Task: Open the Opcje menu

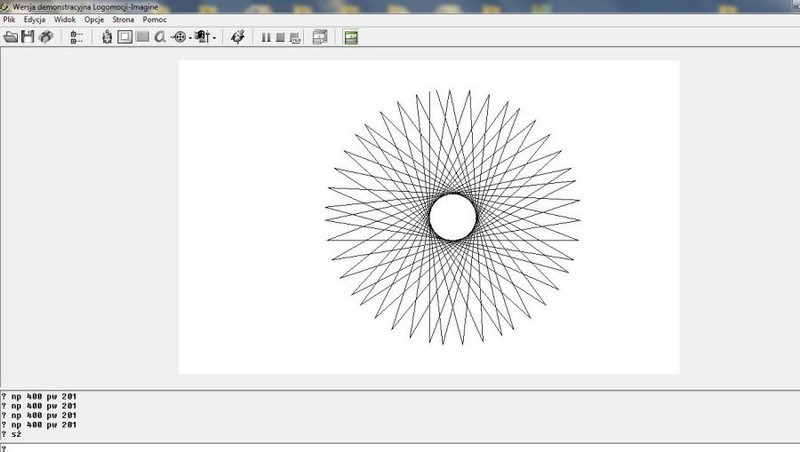Action: coord(94,20)
